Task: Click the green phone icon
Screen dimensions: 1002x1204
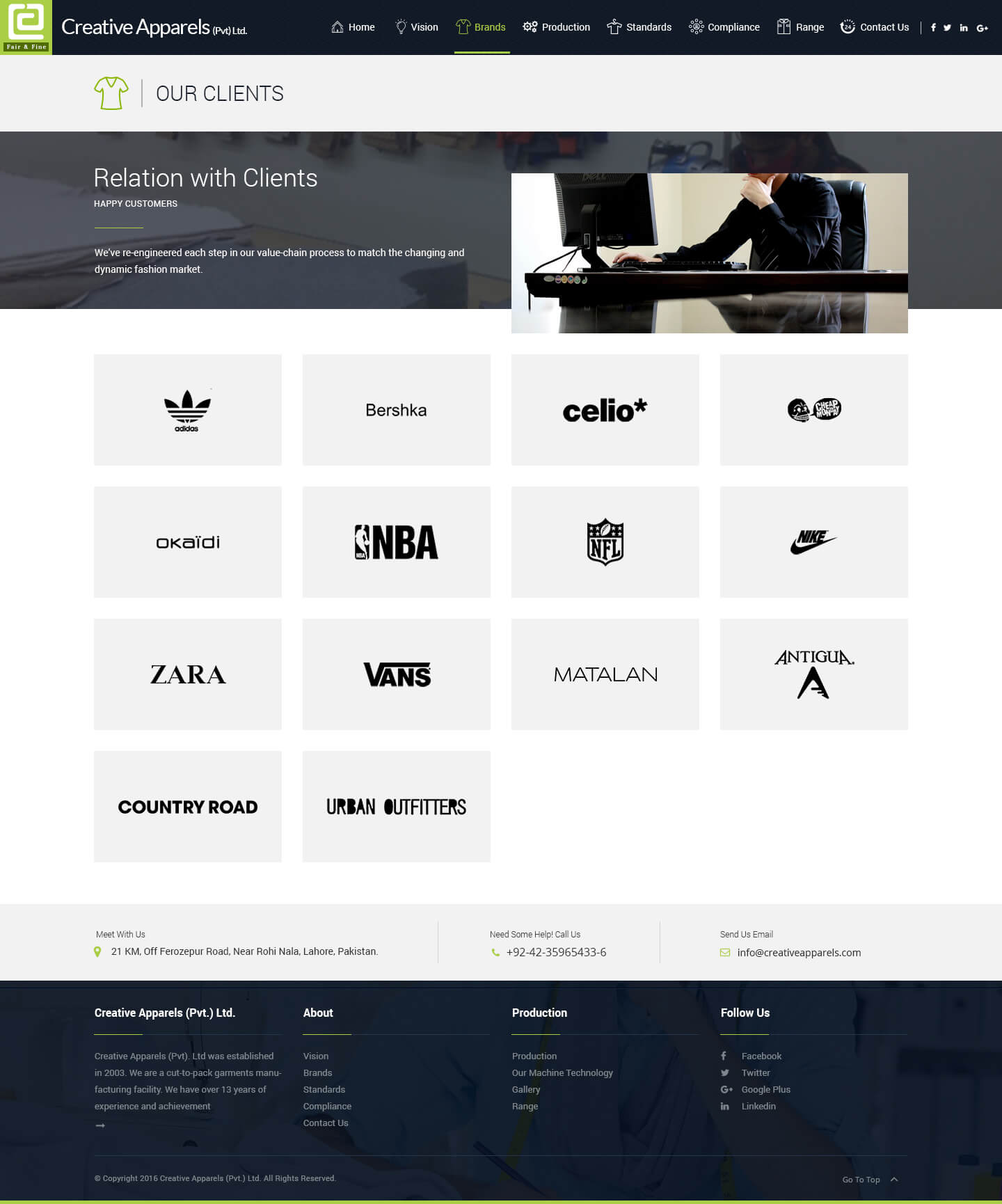Action: 495,952
